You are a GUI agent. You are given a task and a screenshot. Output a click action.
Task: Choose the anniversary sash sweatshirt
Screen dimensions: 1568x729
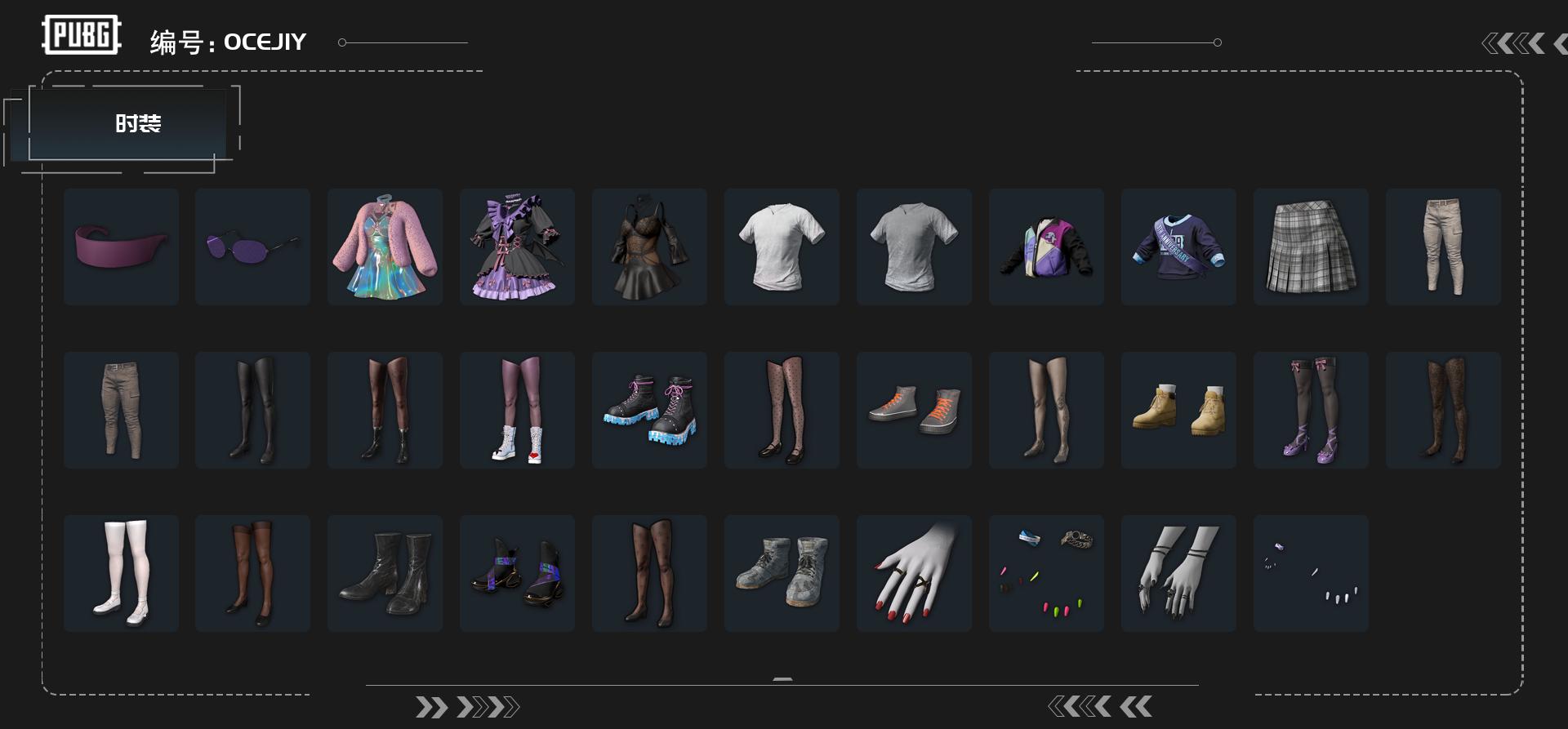pos(1178,247)
